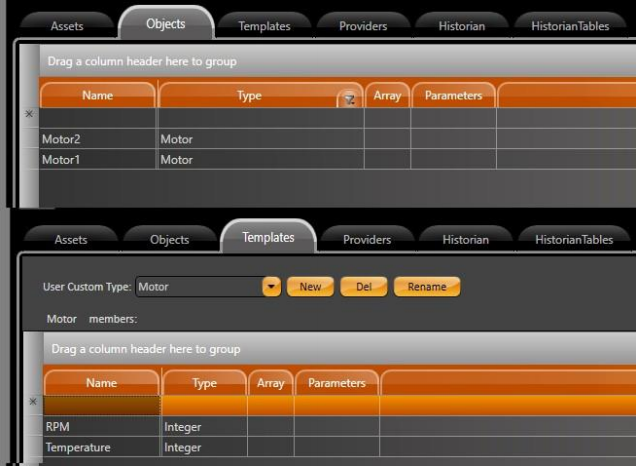Open the Assets tab next to the selected Objects tab
The image size is (636, 466).
(67, 26)
